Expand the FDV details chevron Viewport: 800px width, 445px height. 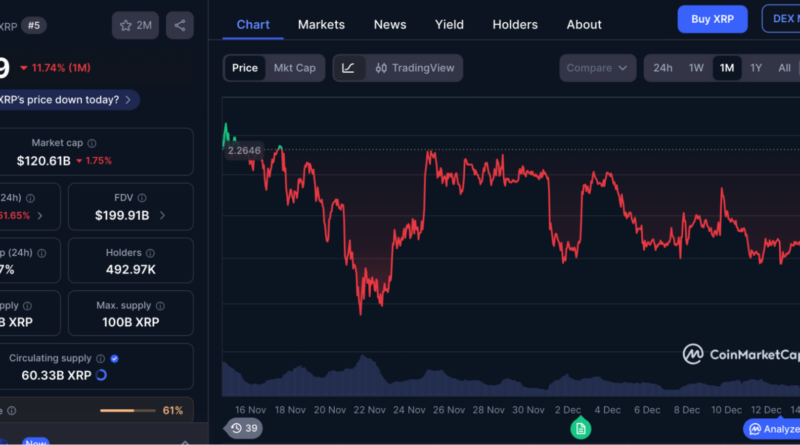pyautogui.click(x=162, y=215)
